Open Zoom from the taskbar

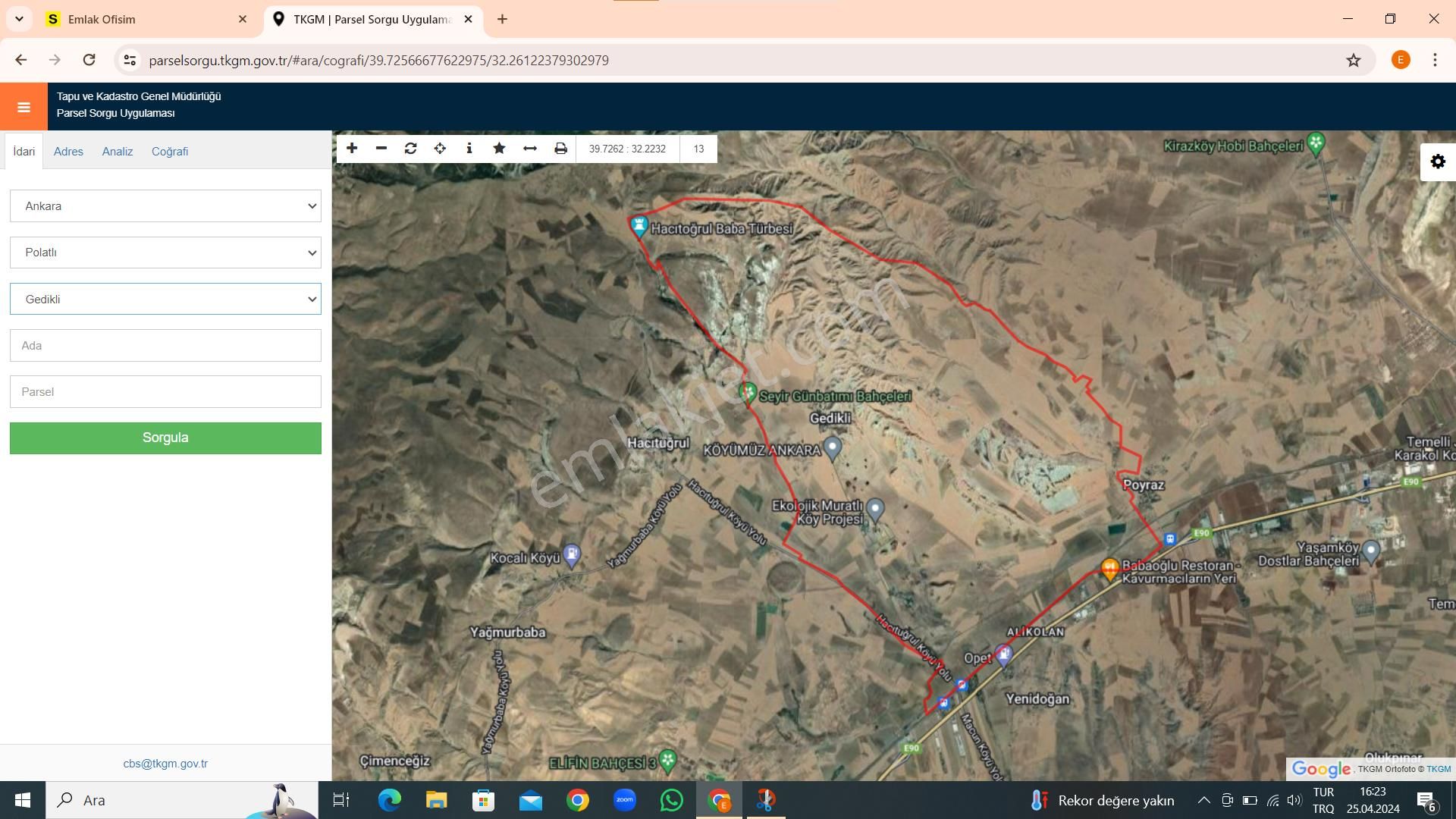tap(624, 800)
